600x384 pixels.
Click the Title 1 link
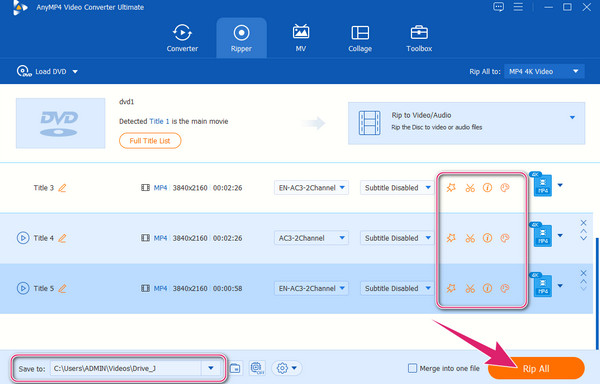coord(159,121)
